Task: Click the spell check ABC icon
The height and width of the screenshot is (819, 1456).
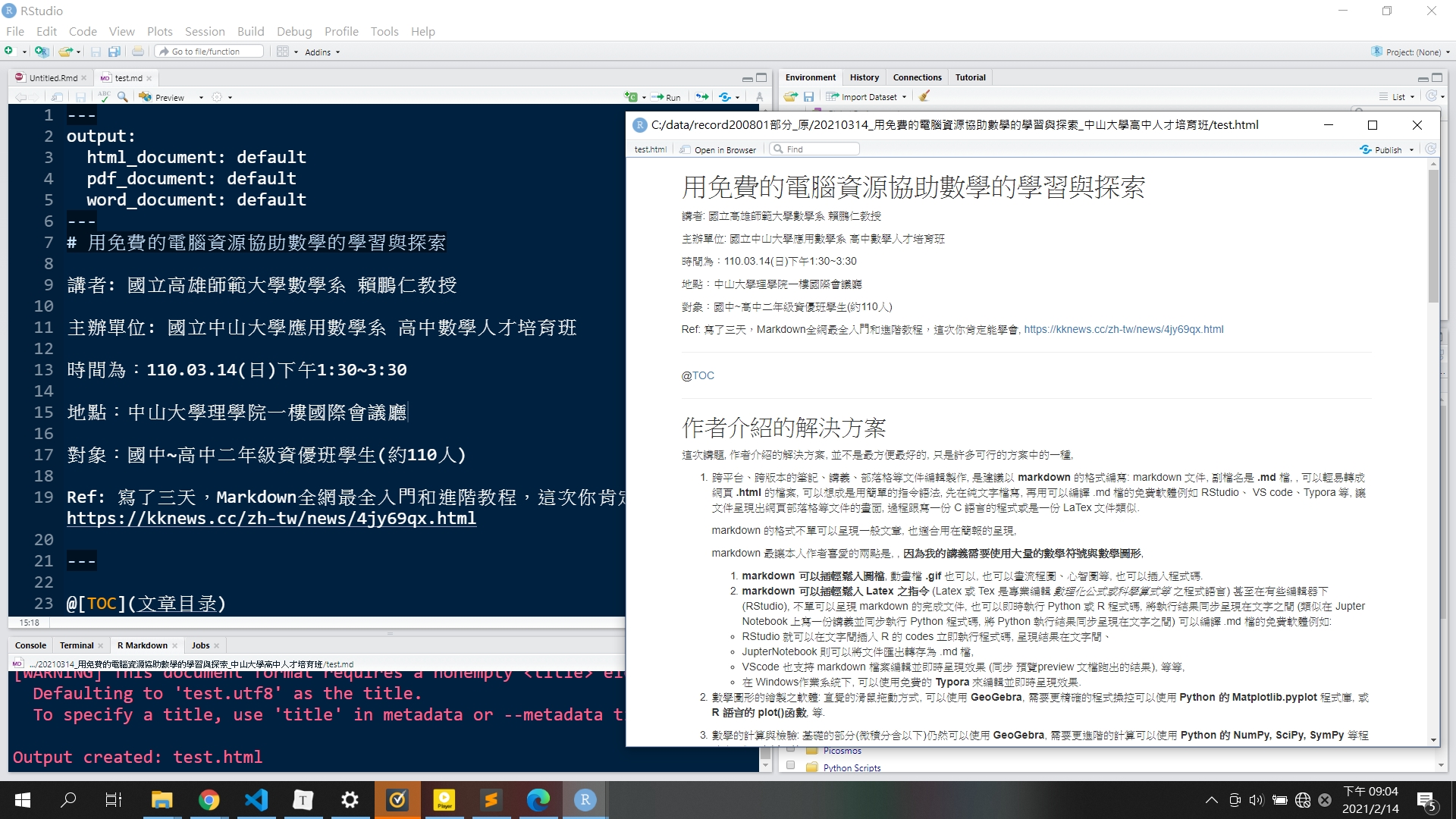Action: pos(104,96)
